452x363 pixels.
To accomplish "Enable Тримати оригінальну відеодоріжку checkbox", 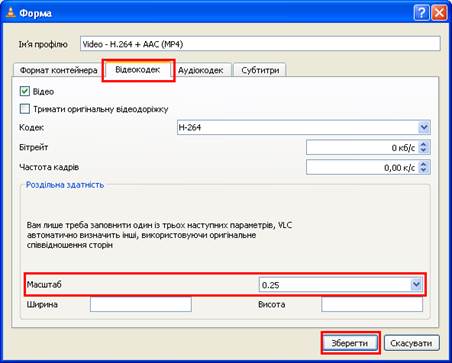I will coord(25,109).
